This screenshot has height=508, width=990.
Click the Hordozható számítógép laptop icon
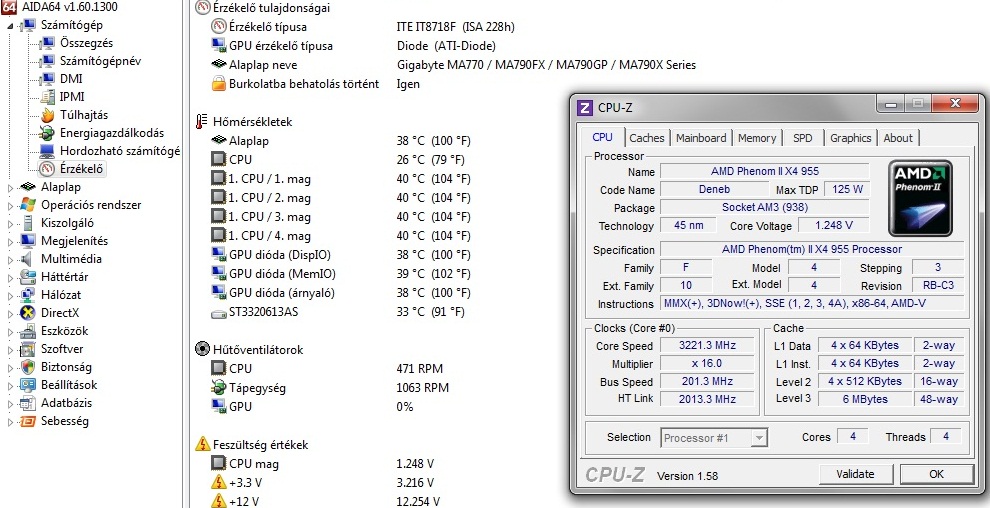pyautogui.click(x=47, y=151)
